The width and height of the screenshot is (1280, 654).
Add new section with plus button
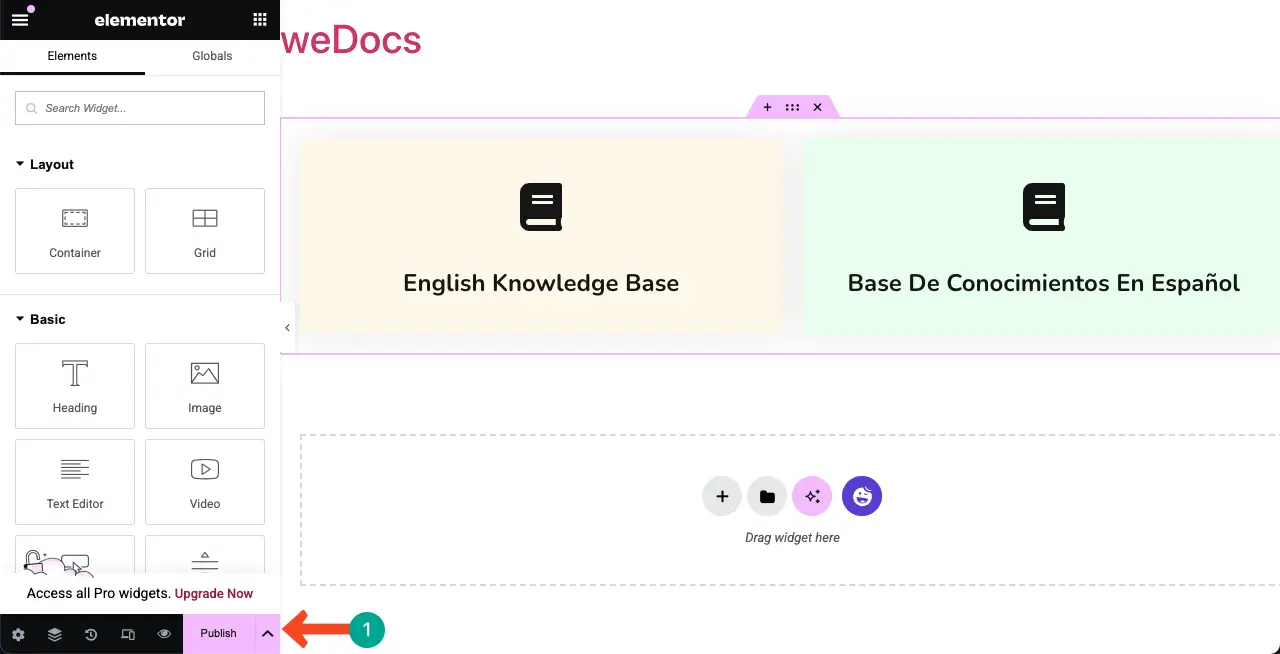tap(722, 496)
